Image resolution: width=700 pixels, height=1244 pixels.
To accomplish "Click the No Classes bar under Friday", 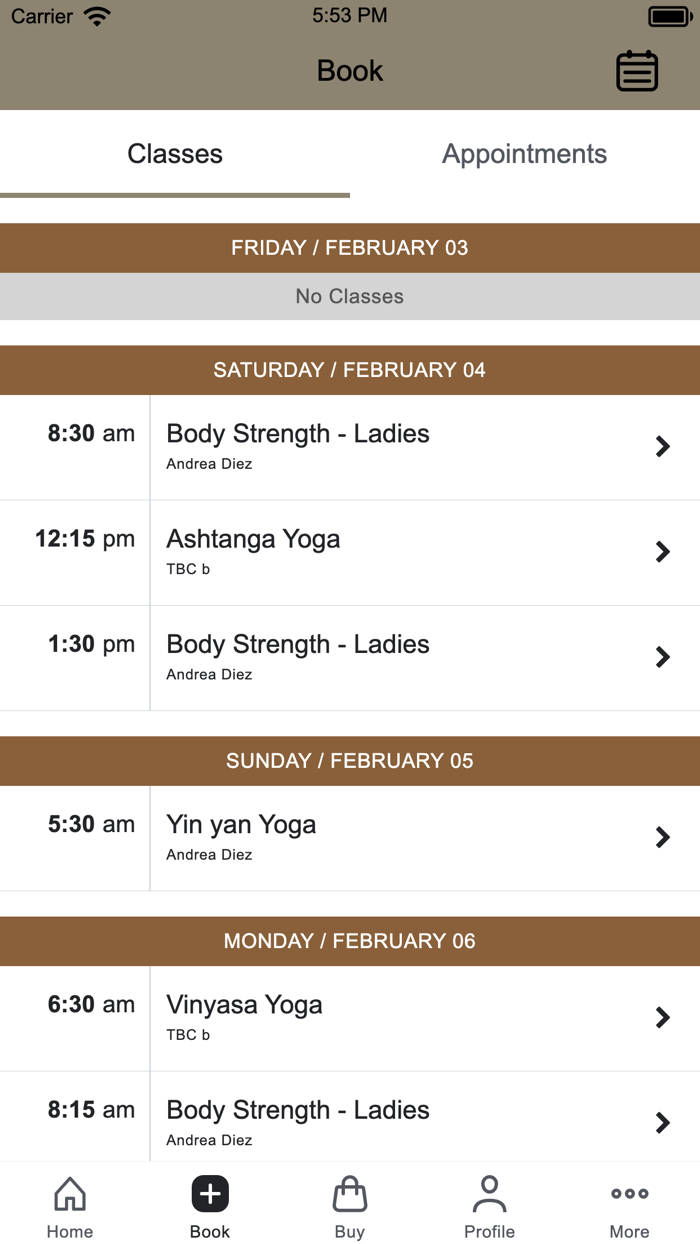I will click(350, 296).
